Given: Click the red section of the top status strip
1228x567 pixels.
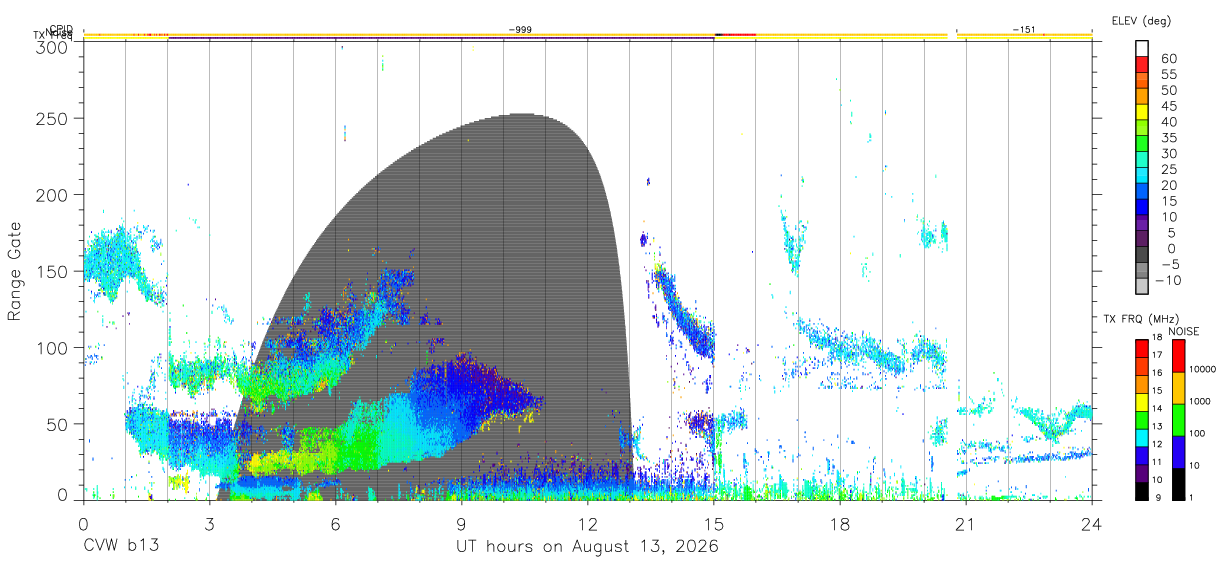Looking at the screenshot, I should coord(738,35).
